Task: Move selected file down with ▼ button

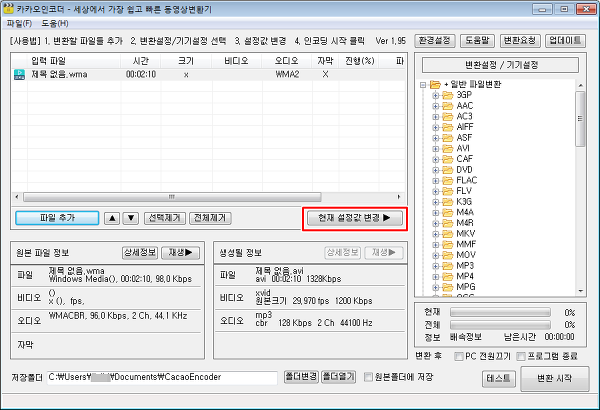Action: (x=131, y=218)
